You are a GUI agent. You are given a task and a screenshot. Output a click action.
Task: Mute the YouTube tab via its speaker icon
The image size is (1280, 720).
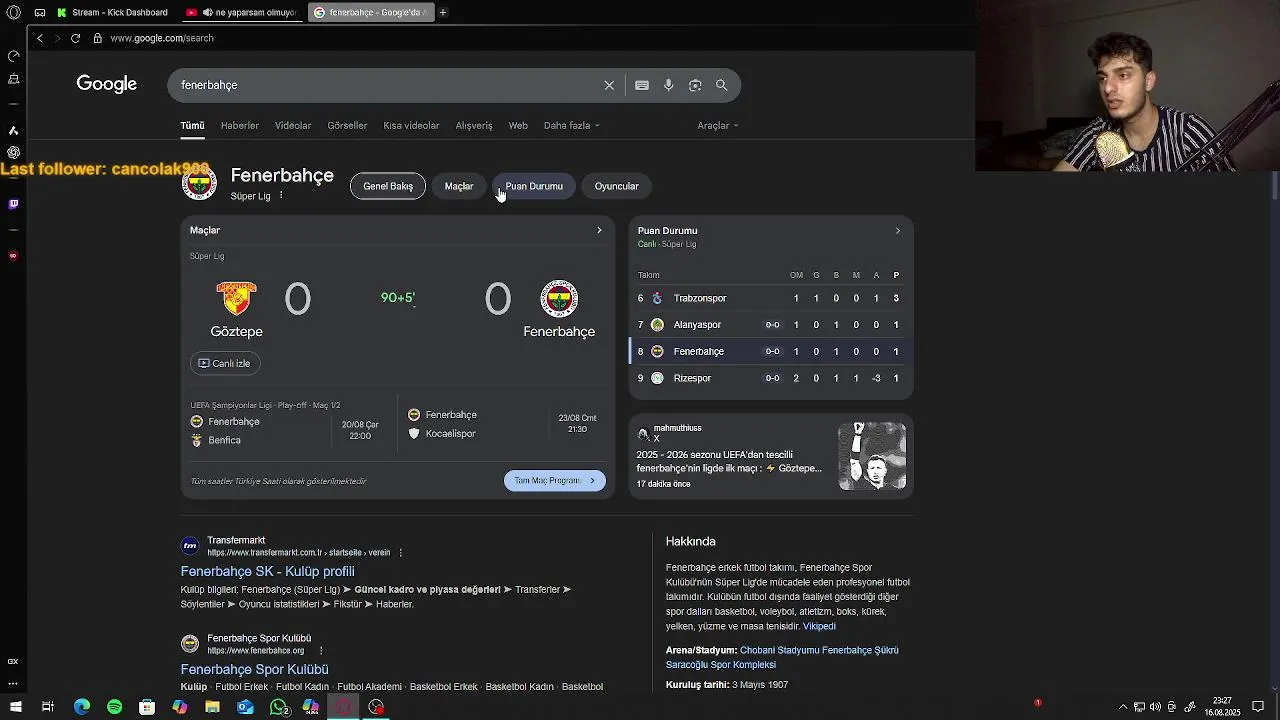click(208, 13)
